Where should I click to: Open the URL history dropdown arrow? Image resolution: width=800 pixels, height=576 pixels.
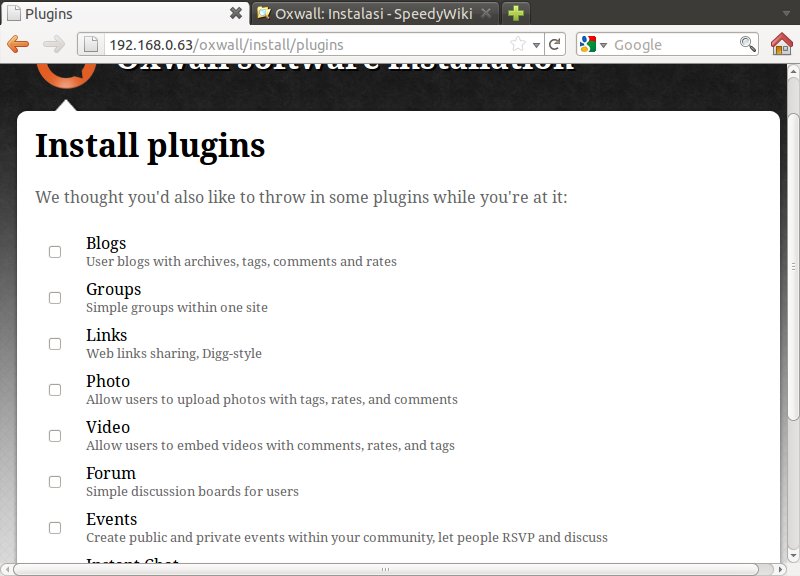(536, 44)
